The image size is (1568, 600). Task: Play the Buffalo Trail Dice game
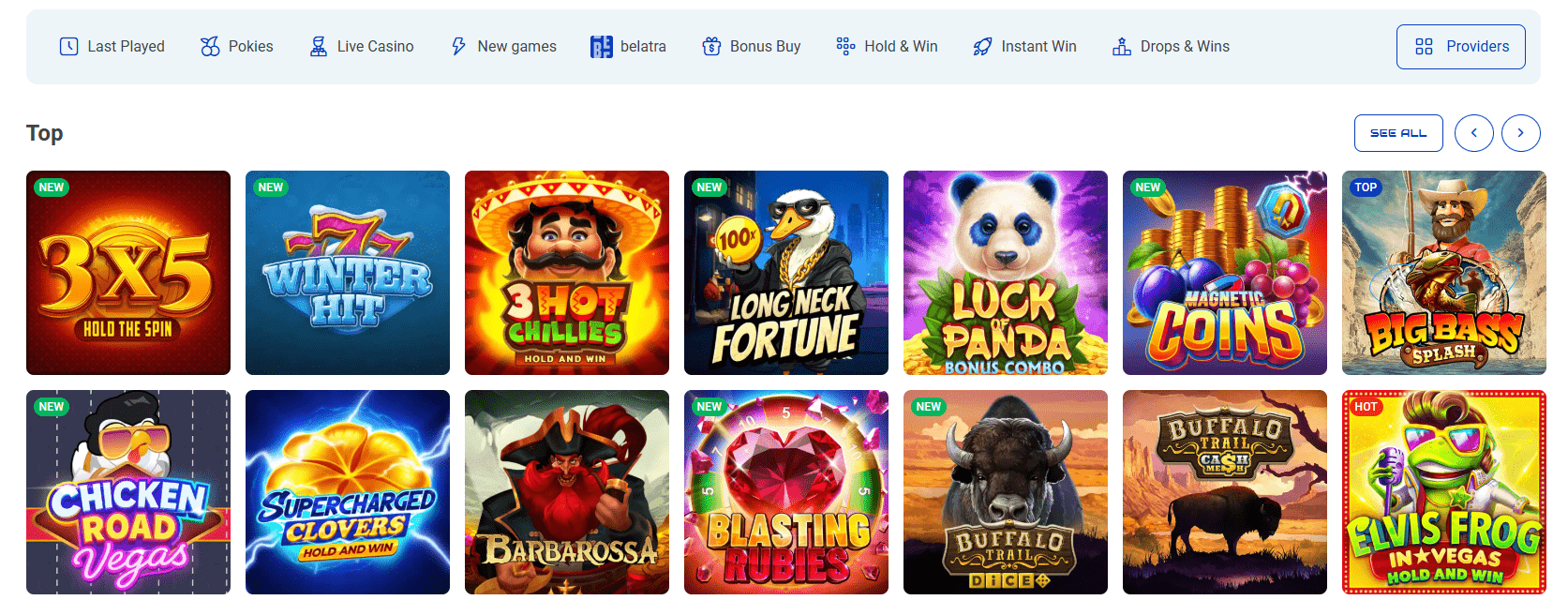[1006, 492]
